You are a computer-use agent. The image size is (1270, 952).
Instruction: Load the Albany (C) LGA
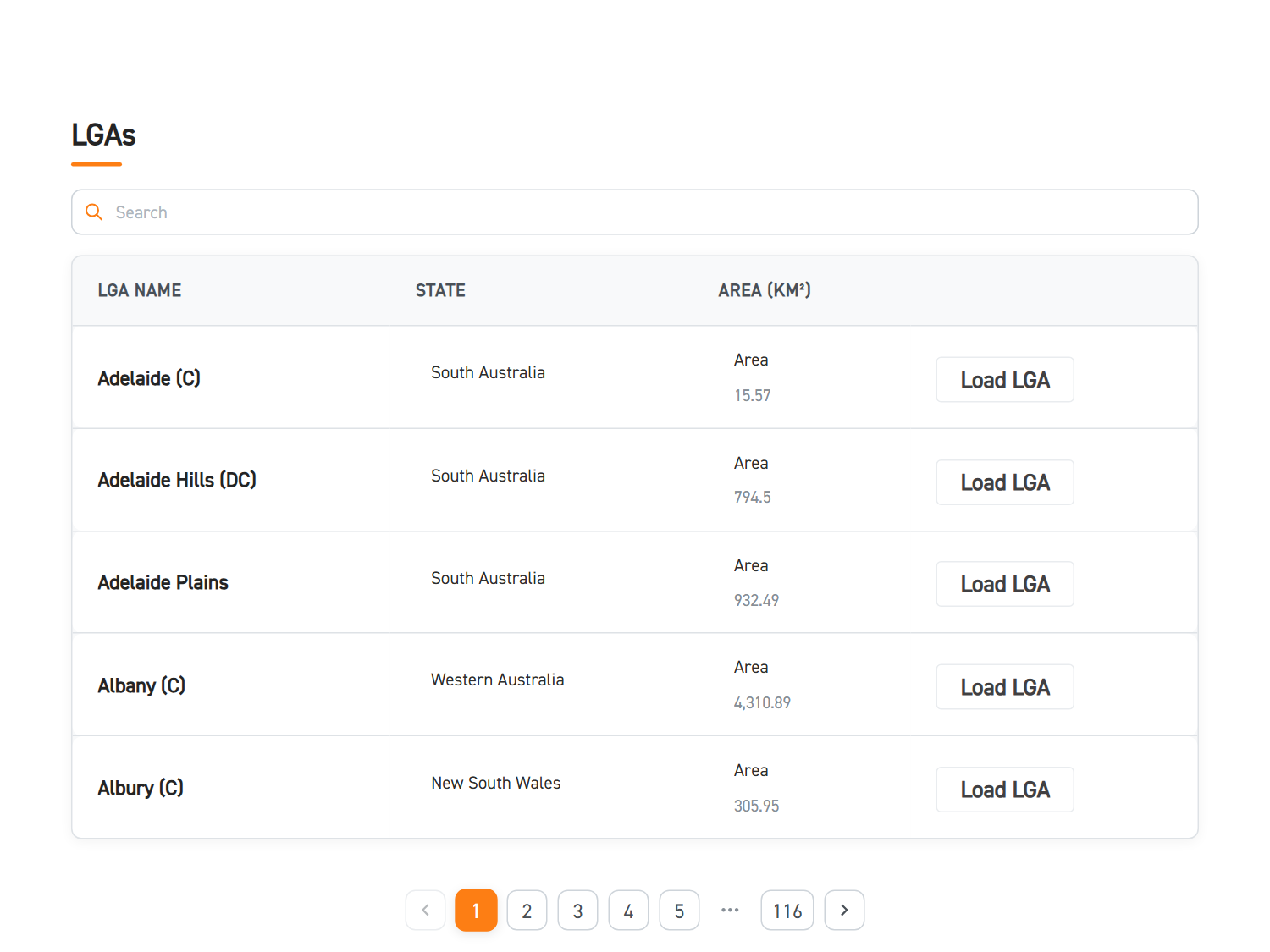pyautogui.click(x=1004, y=687)
